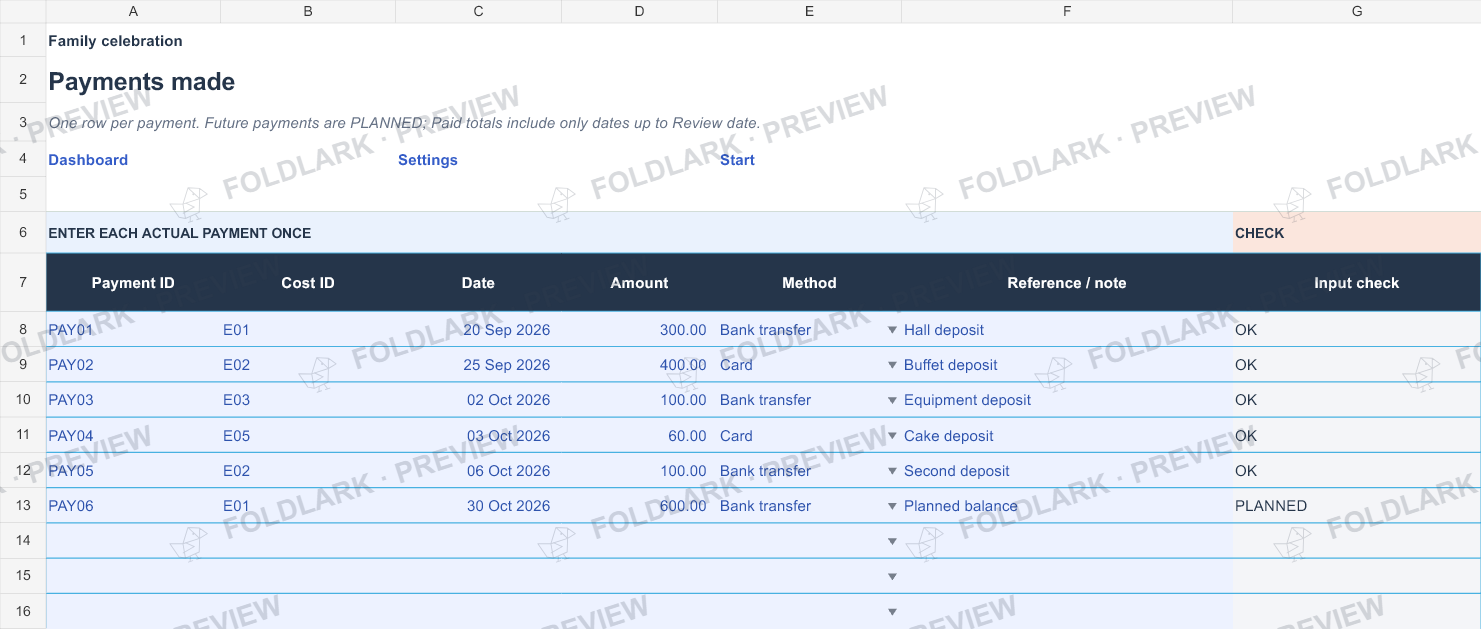Select the PAY03 cell

click(133, 400)
